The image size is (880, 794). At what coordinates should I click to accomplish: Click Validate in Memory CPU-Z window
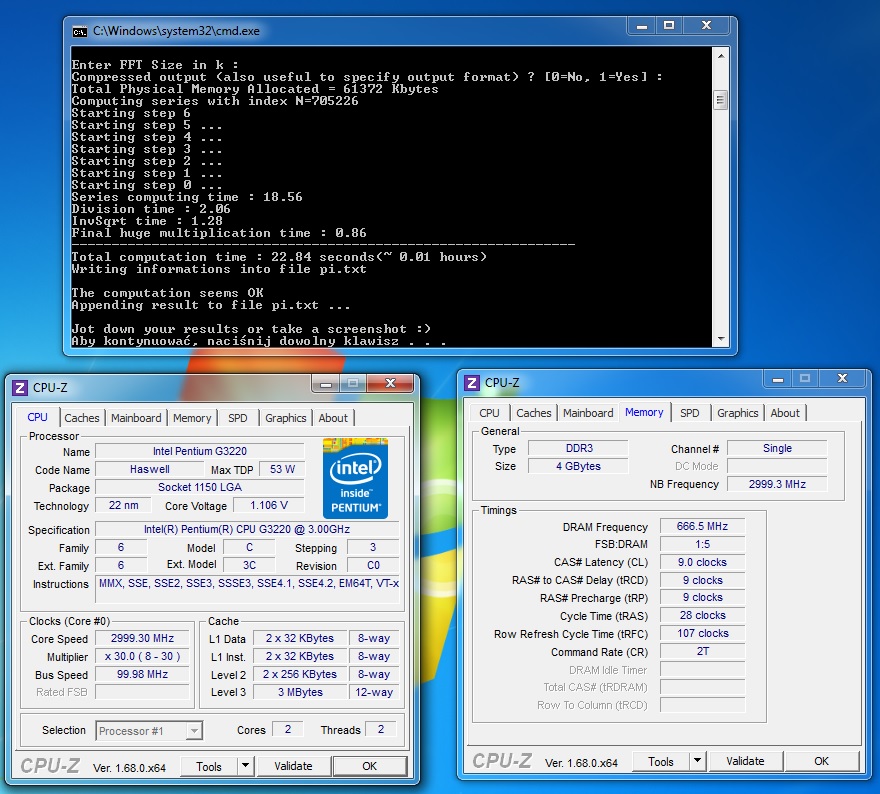pos(745,761)
